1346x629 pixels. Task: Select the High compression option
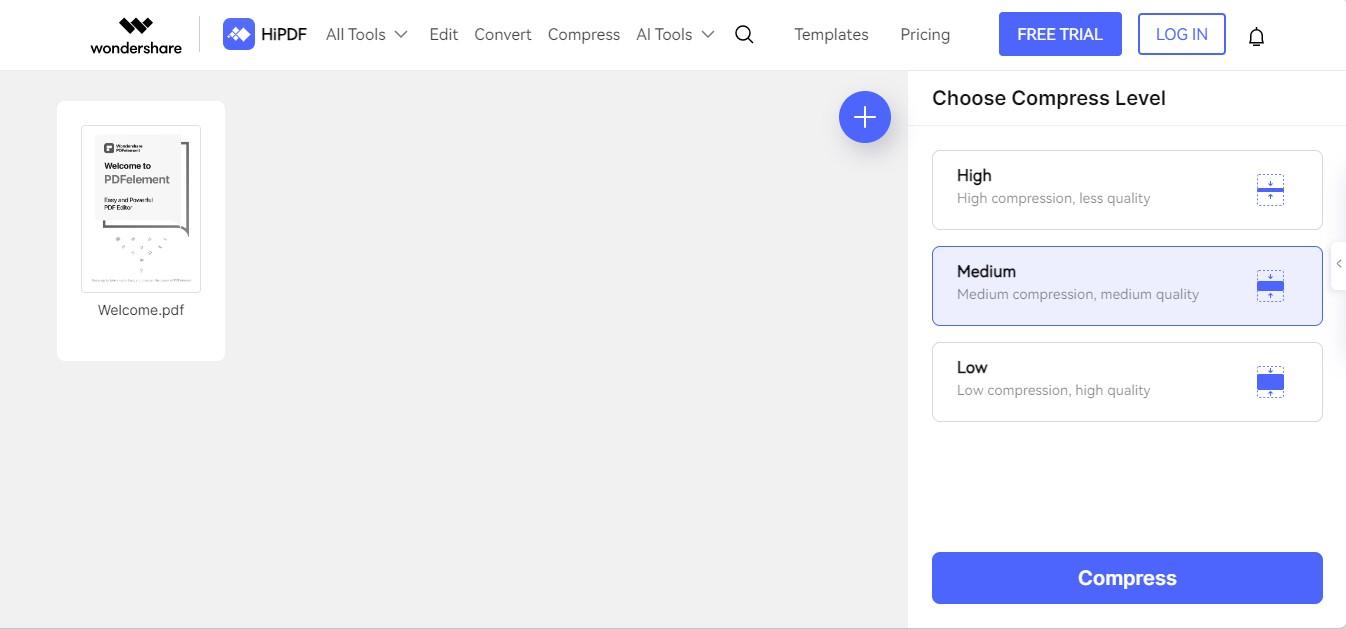pyautogui.click(x=1080, y=190)
